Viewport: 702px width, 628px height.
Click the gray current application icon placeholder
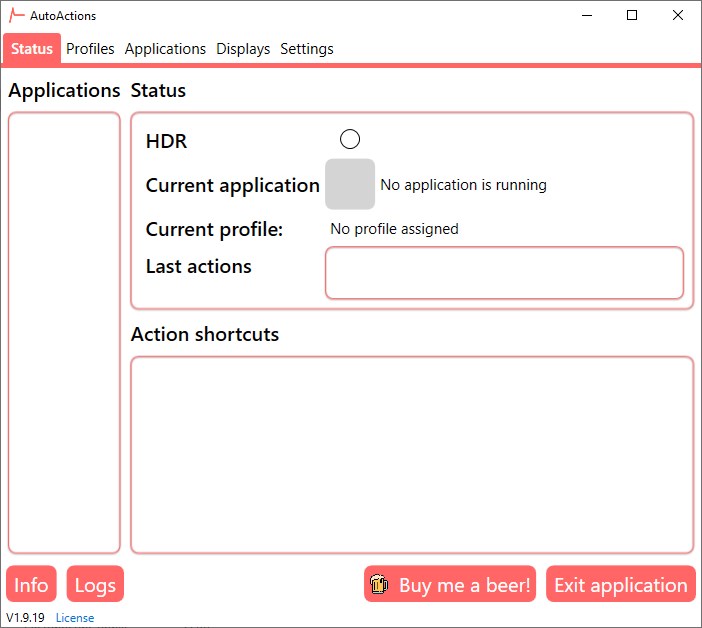tap(350, 184)
